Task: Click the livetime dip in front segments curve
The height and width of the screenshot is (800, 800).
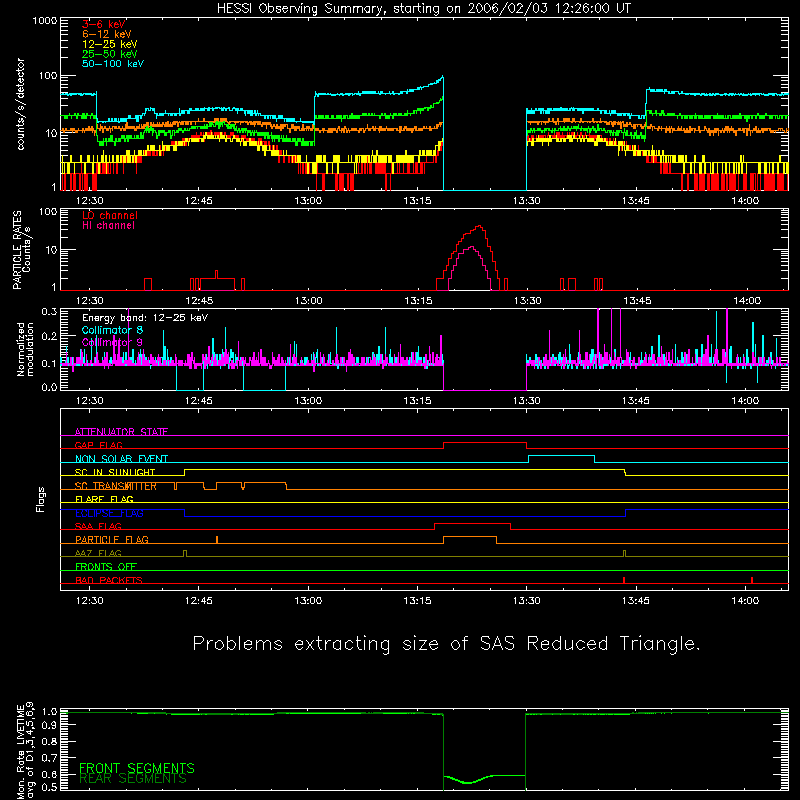Action: 468,782
